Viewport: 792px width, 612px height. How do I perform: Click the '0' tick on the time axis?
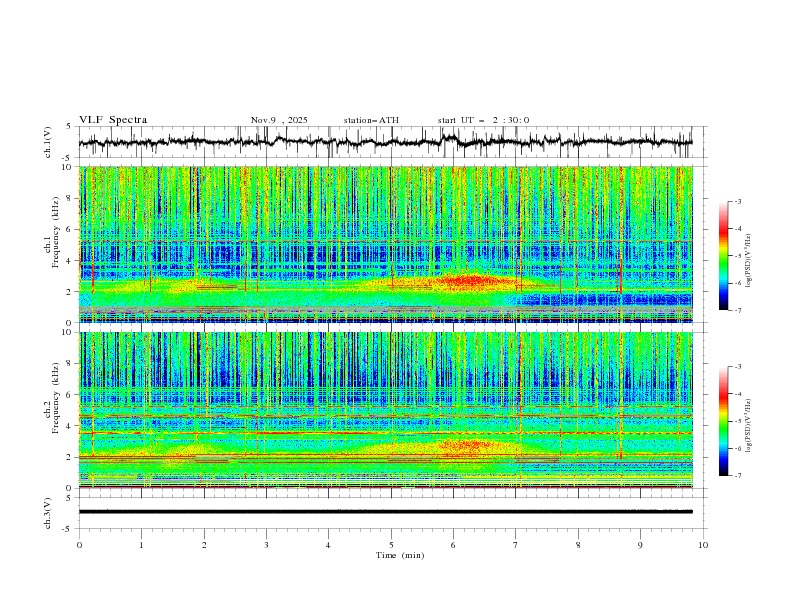tap(79, 545)
